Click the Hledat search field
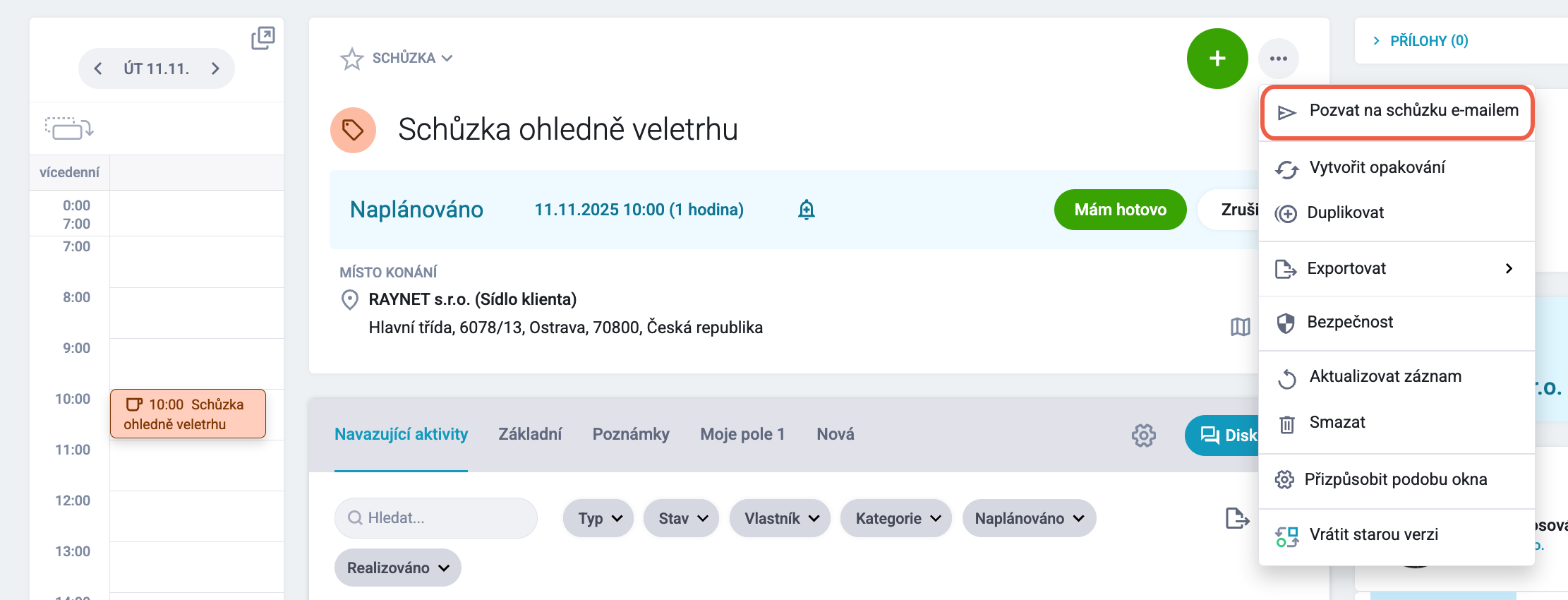This screenshot has width=1568, height=600. [x=436, y=518]
